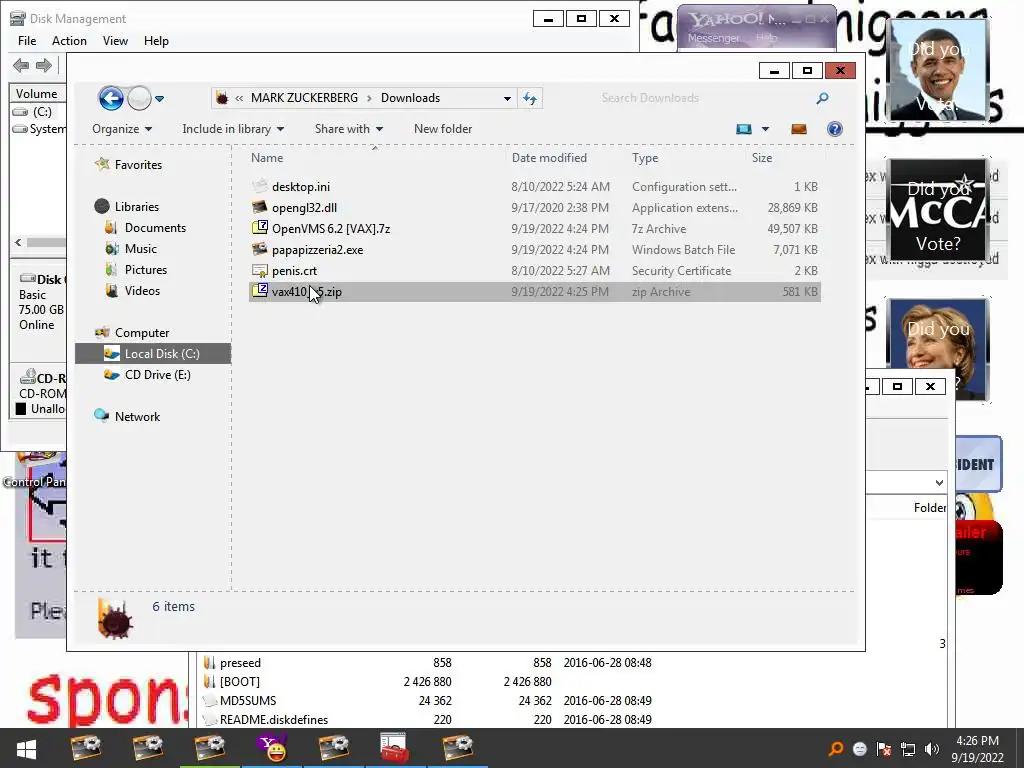Select preseed folder in background file list
Image resolution: width=1024 pixels, height=768 pixels.
[240, 663]
